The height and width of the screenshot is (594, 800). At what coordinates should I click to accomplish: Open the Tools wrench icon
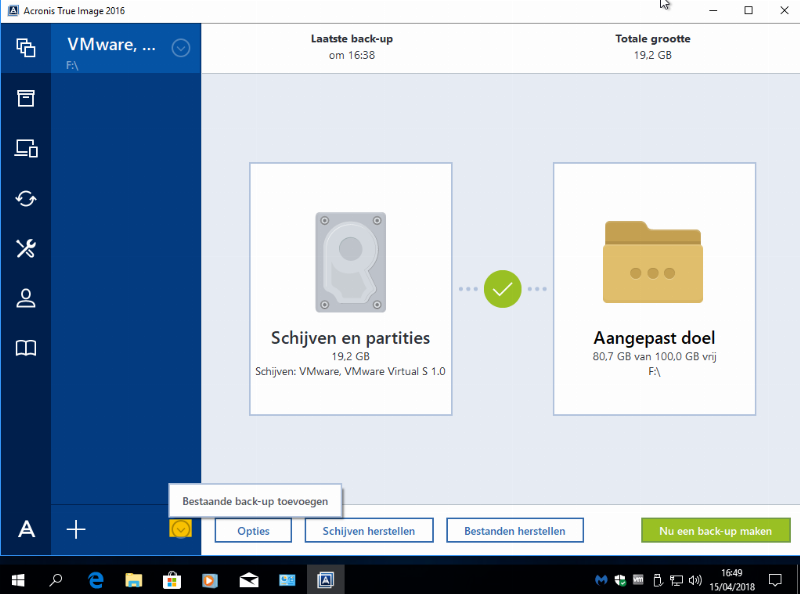[x=26, y=248]
